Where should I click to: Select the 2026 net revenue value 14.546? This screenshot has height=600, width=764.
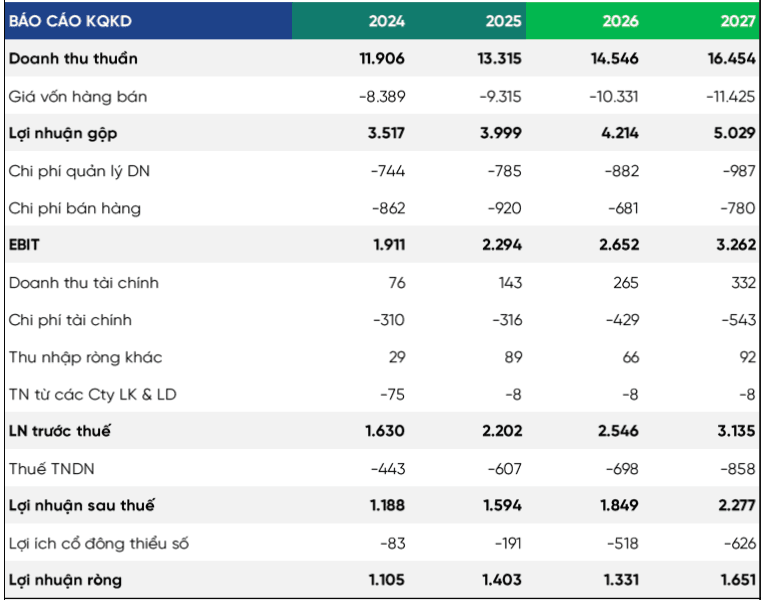615,58
